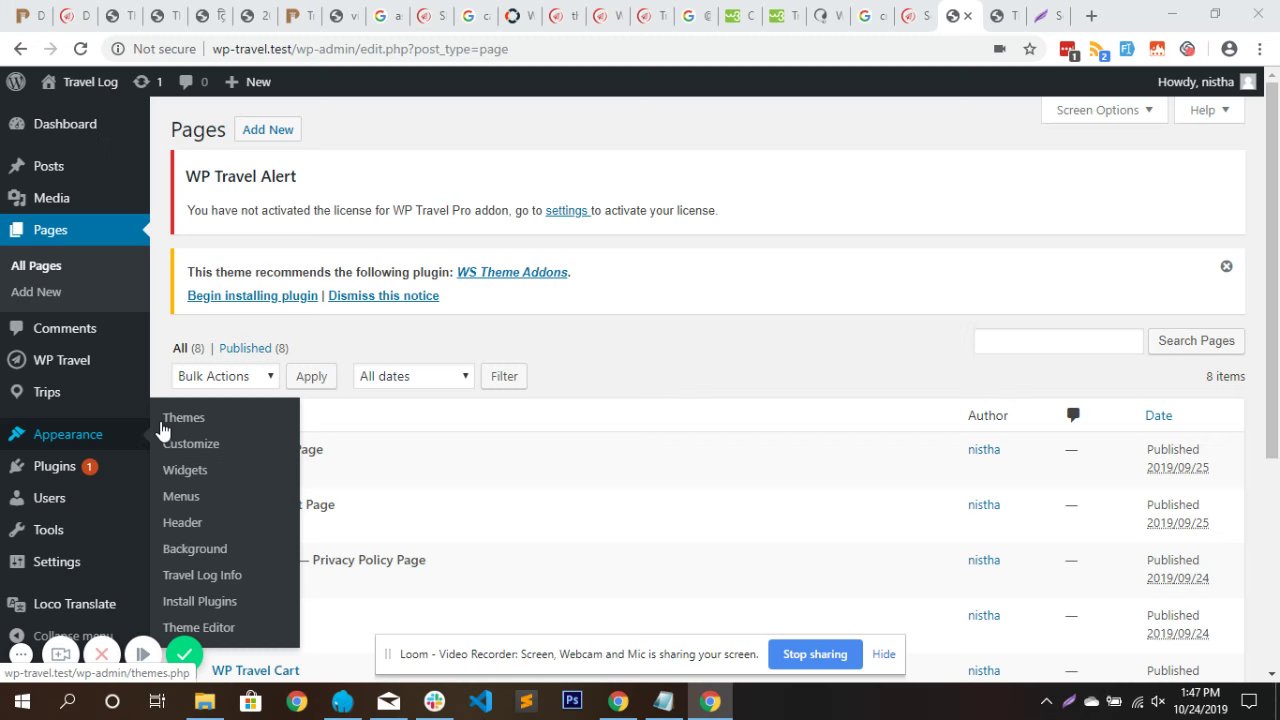1280x720 pixels.
Task: Reload the page
Action: point(81,48)
